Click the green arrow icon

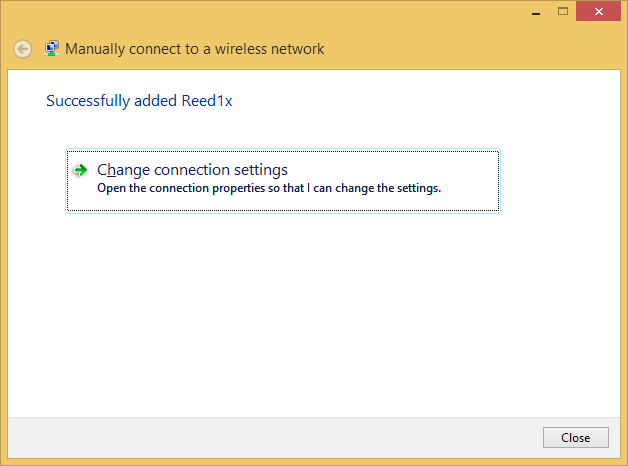pyautogui.click(x=81, y=171)
